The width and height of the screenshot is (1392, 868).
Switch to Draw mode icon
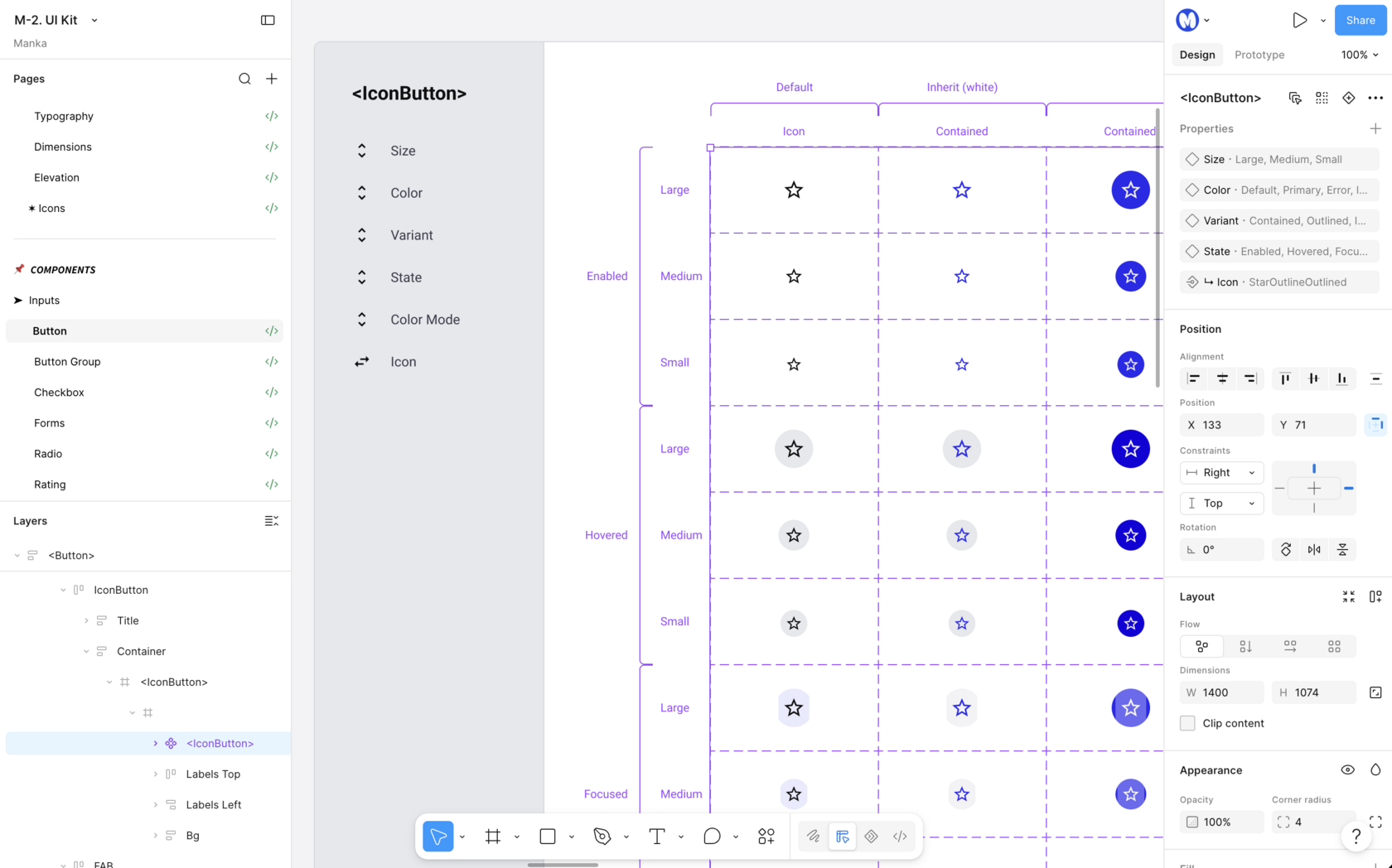pos(814,837)
